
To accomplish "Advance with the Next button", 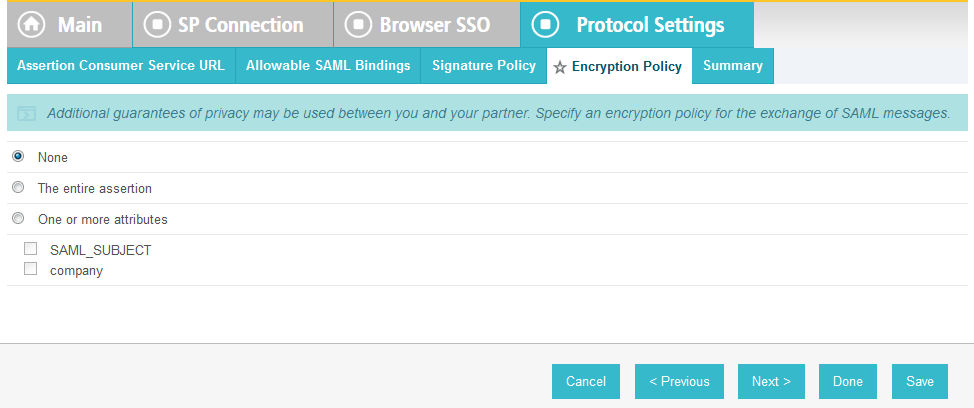I will pos(771,381).
